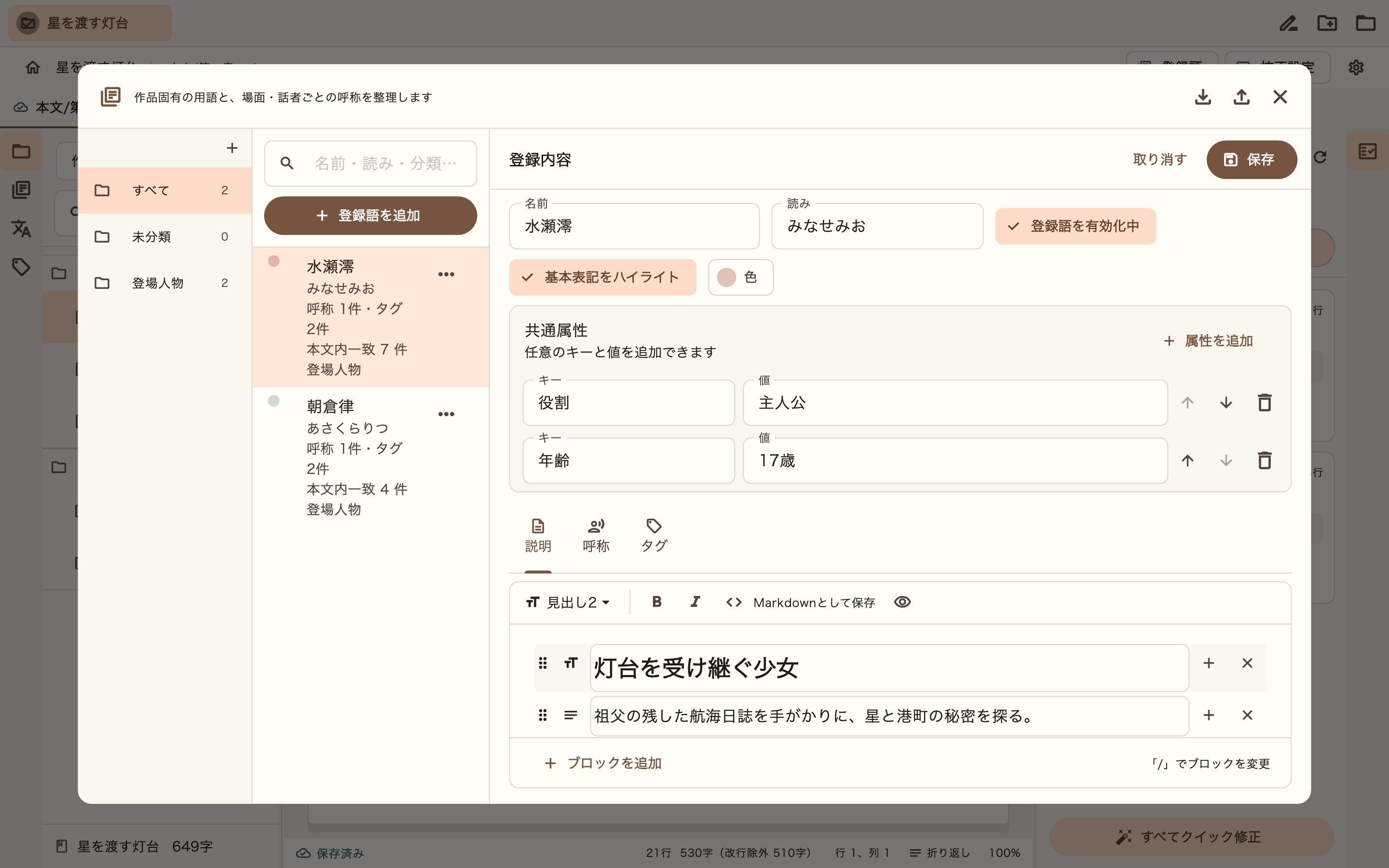Save the entry with 保存 button

pos(1251,160)
